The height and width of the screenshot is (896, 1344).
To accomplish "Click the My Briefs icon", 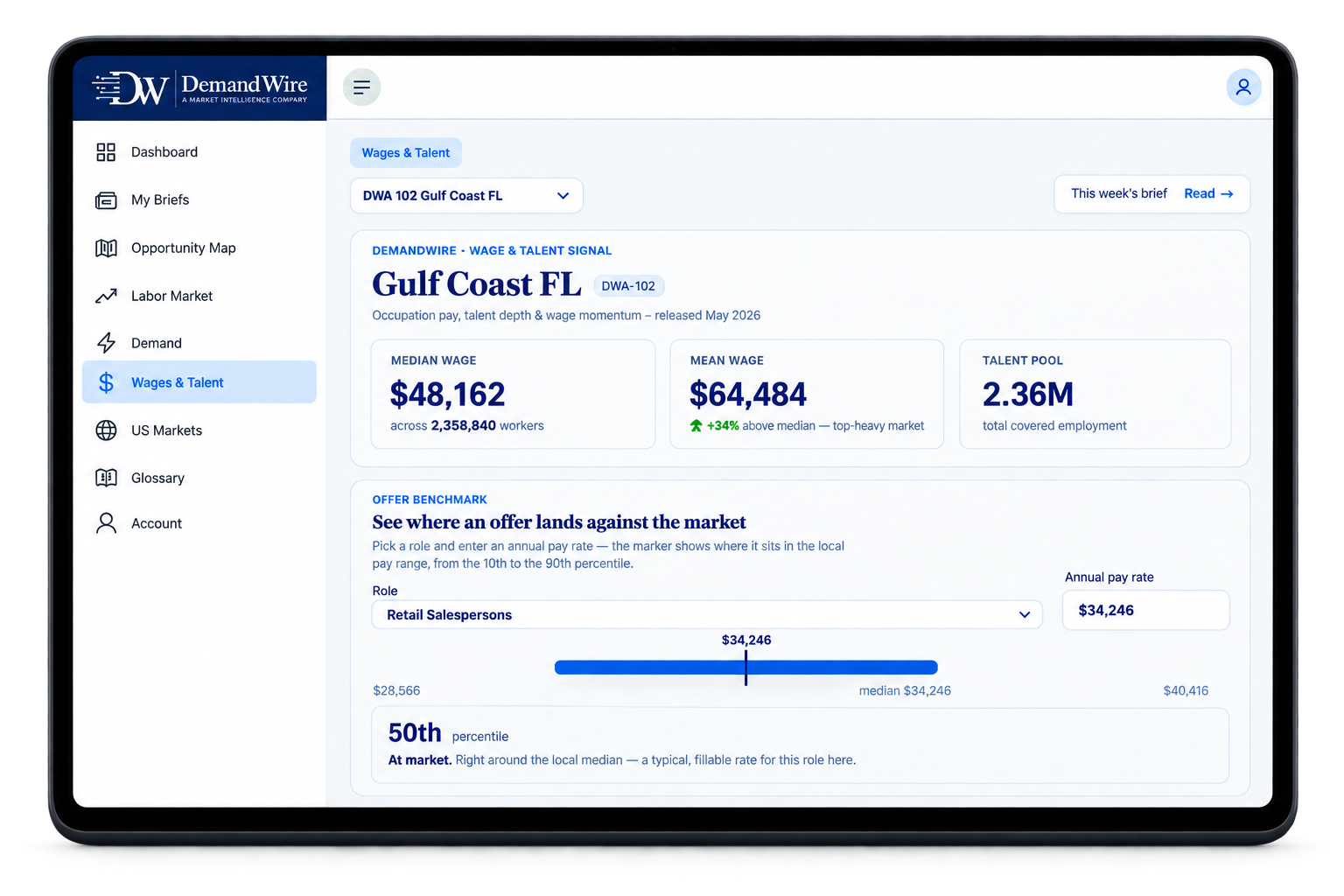I will [x=106, y=200].
